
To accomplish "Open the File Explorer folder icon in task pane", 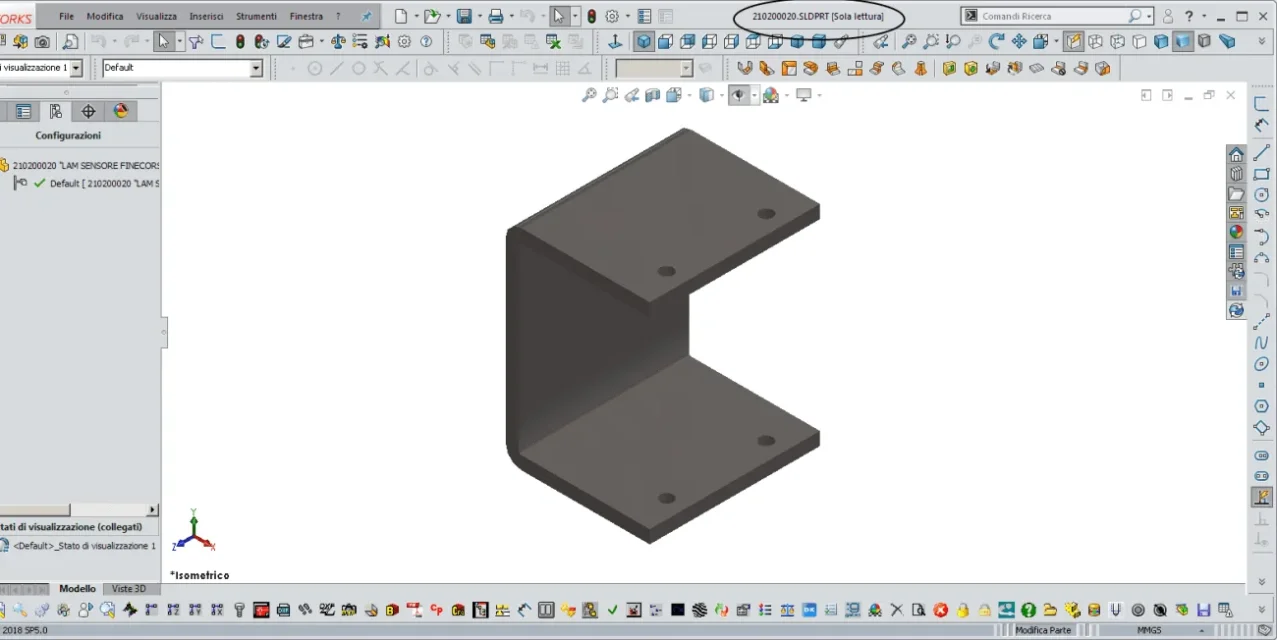I will tap(1236, 194).
